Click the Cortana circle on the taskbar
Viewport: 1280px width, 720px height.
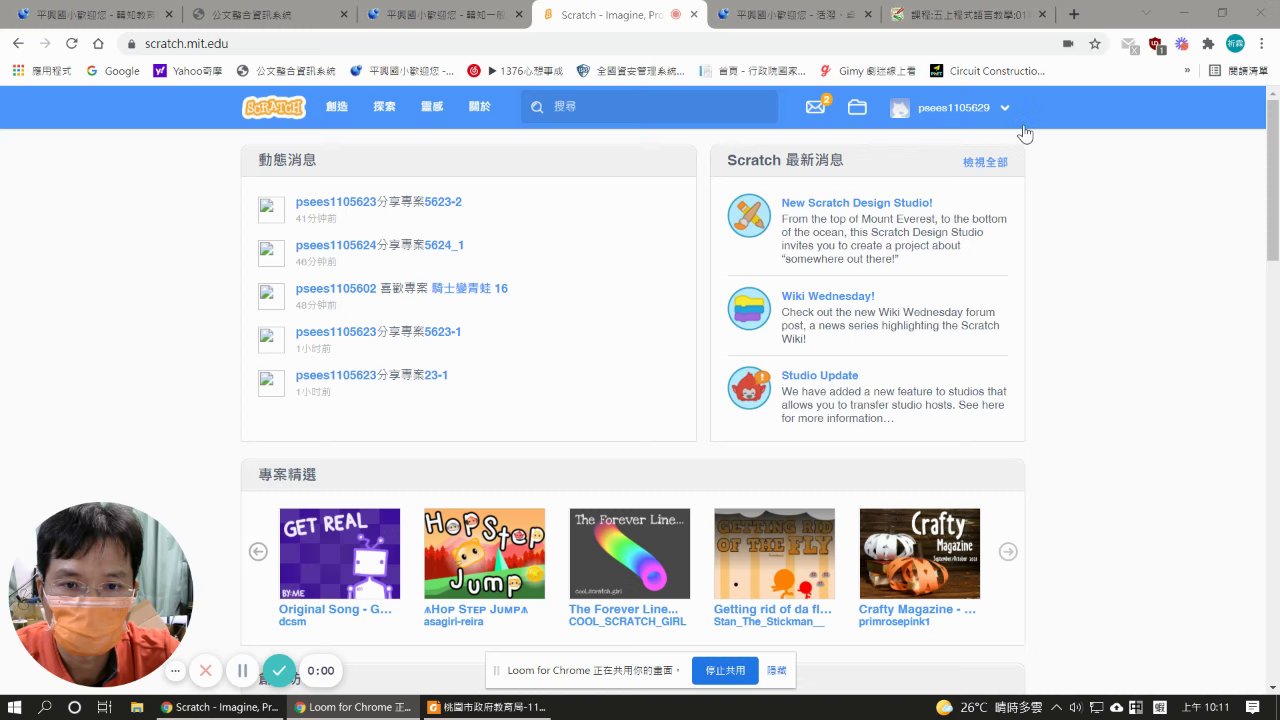point(74,707)
